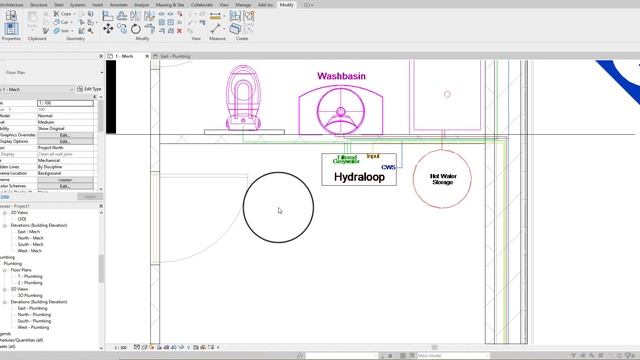Click the <none> scheme button
This screenshot has width=640, height=360.
pyautogui.click(x=65, y=180)
